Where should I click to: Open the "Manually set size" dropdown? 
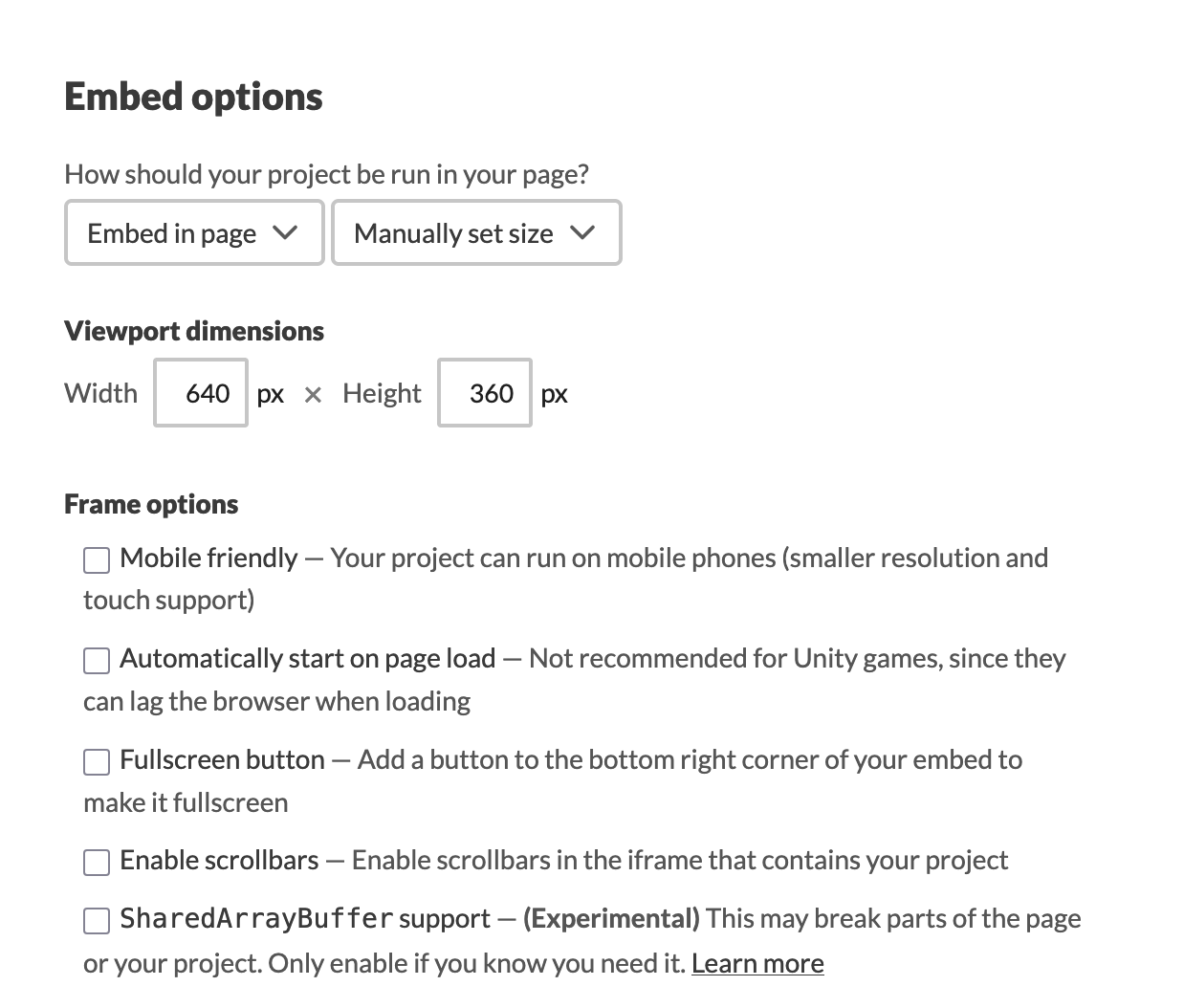click(475, 233)
